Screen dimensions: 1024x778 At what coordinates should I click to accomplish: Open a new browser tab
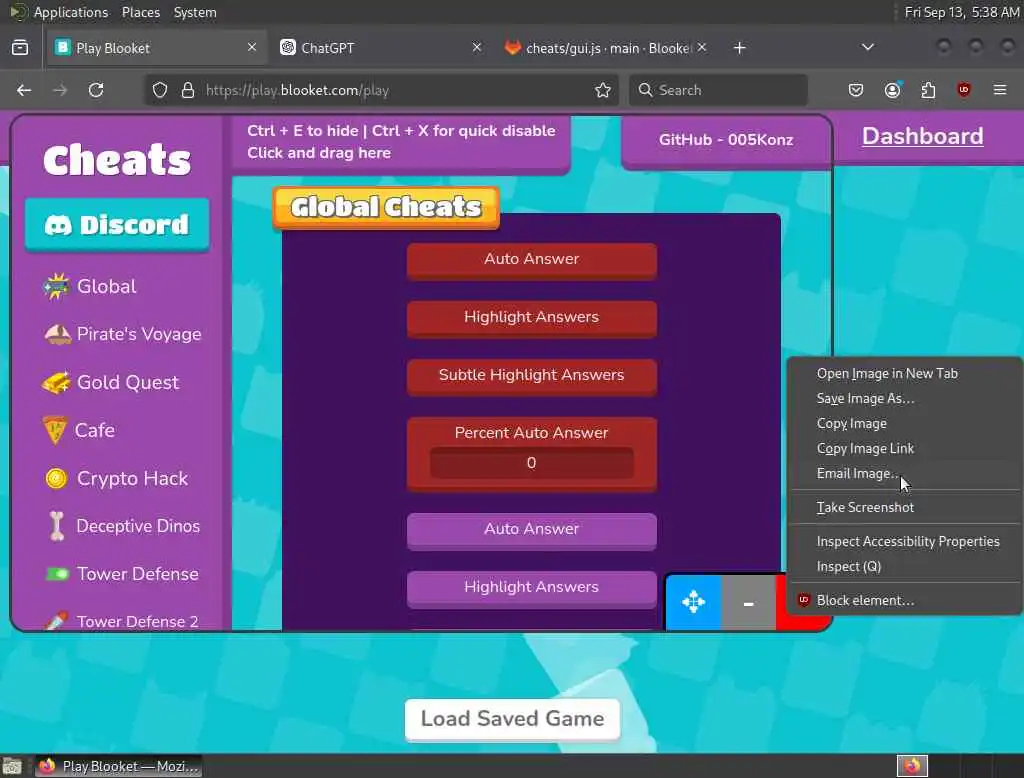click(x=739, y=48)
